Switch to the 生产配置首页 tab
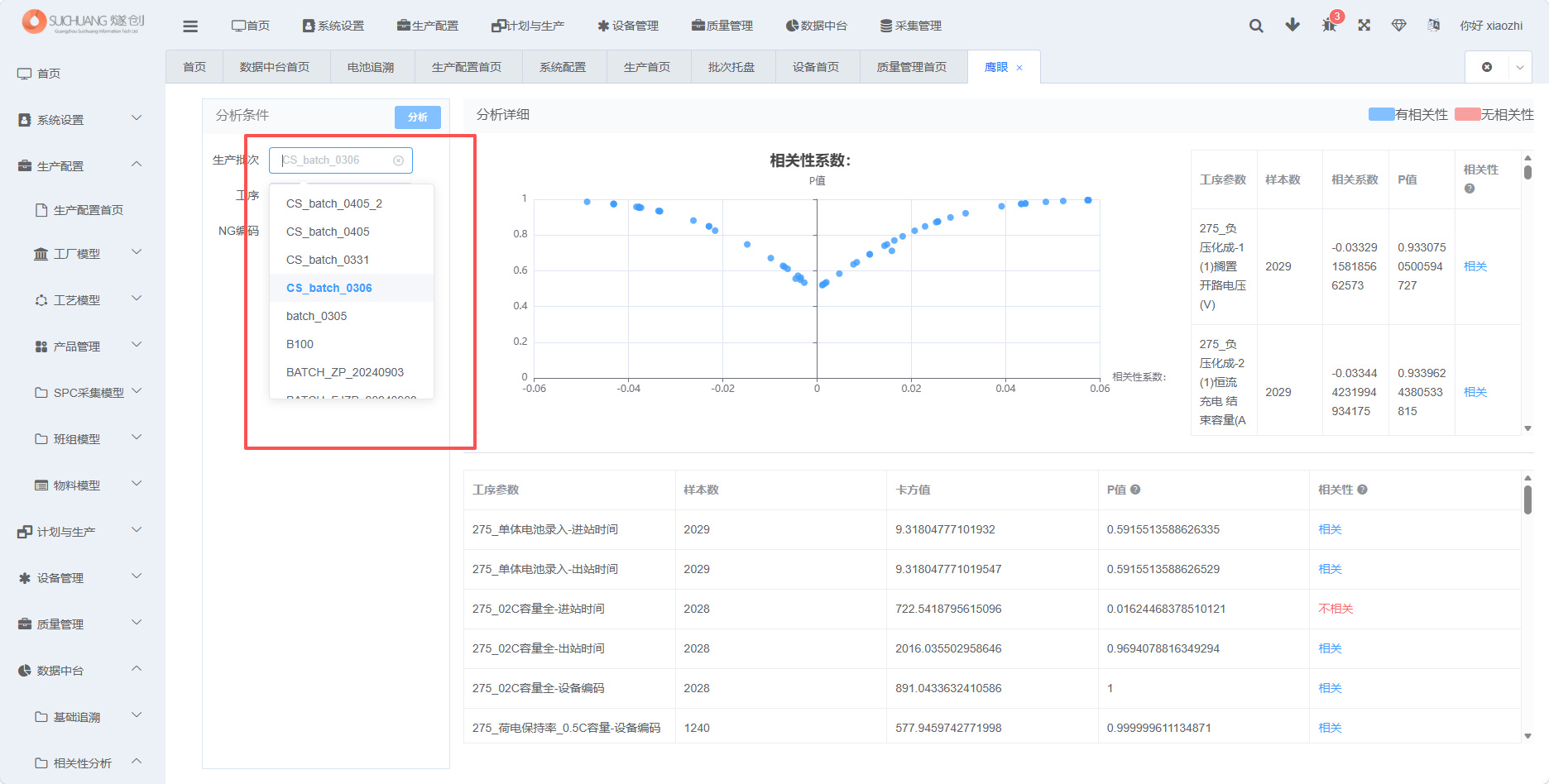This screenshot has height=784, width=1549. pos(467,67)
